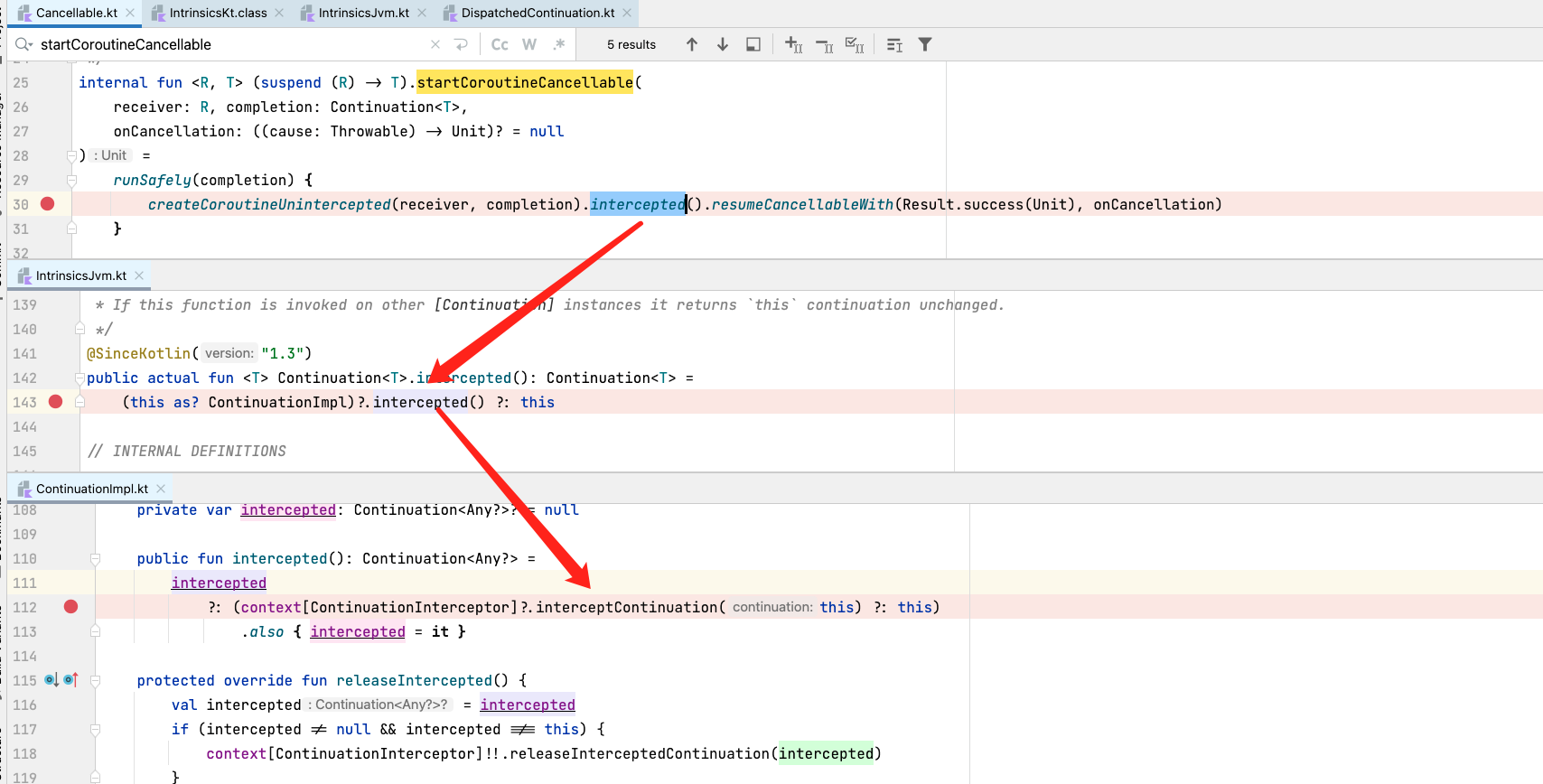This screenshot has height=784, width=1543.
Task: Click the new line icon in search
Action: [x=461, y=44]
